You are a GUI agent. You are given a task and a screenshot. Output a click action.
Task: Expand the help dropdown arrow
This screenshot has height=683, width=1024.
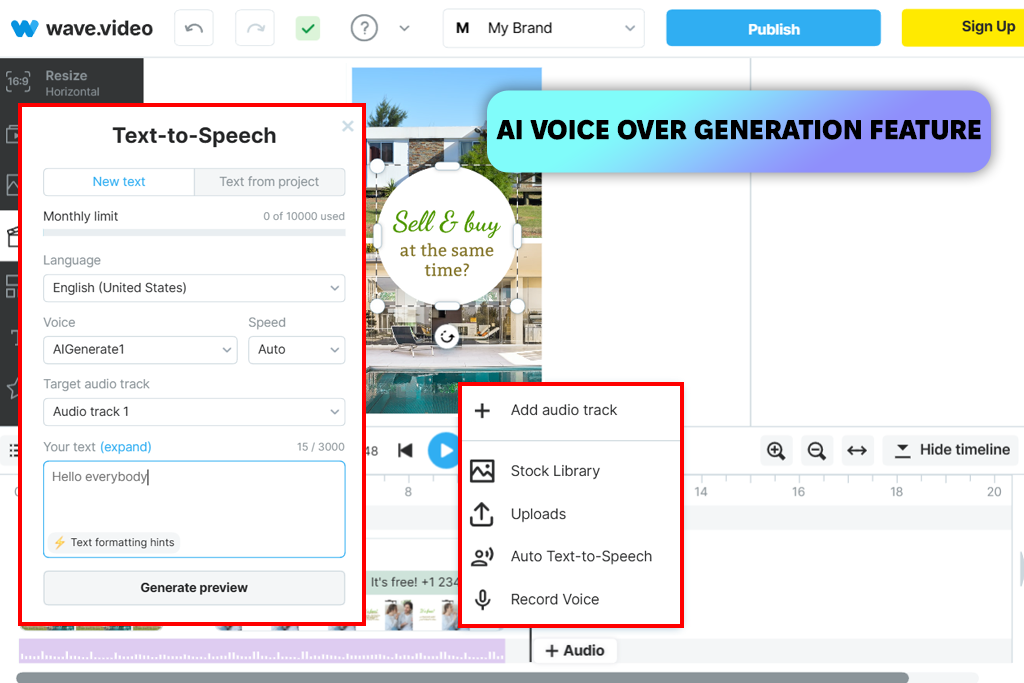tap(404, 28)
